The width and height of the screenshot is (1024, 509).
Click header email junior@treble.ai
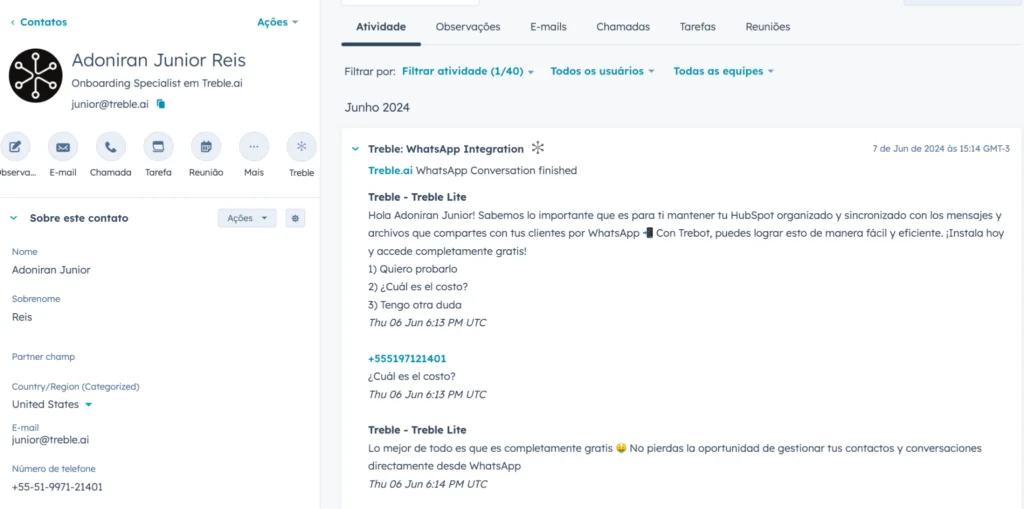(x=110, y=104)
